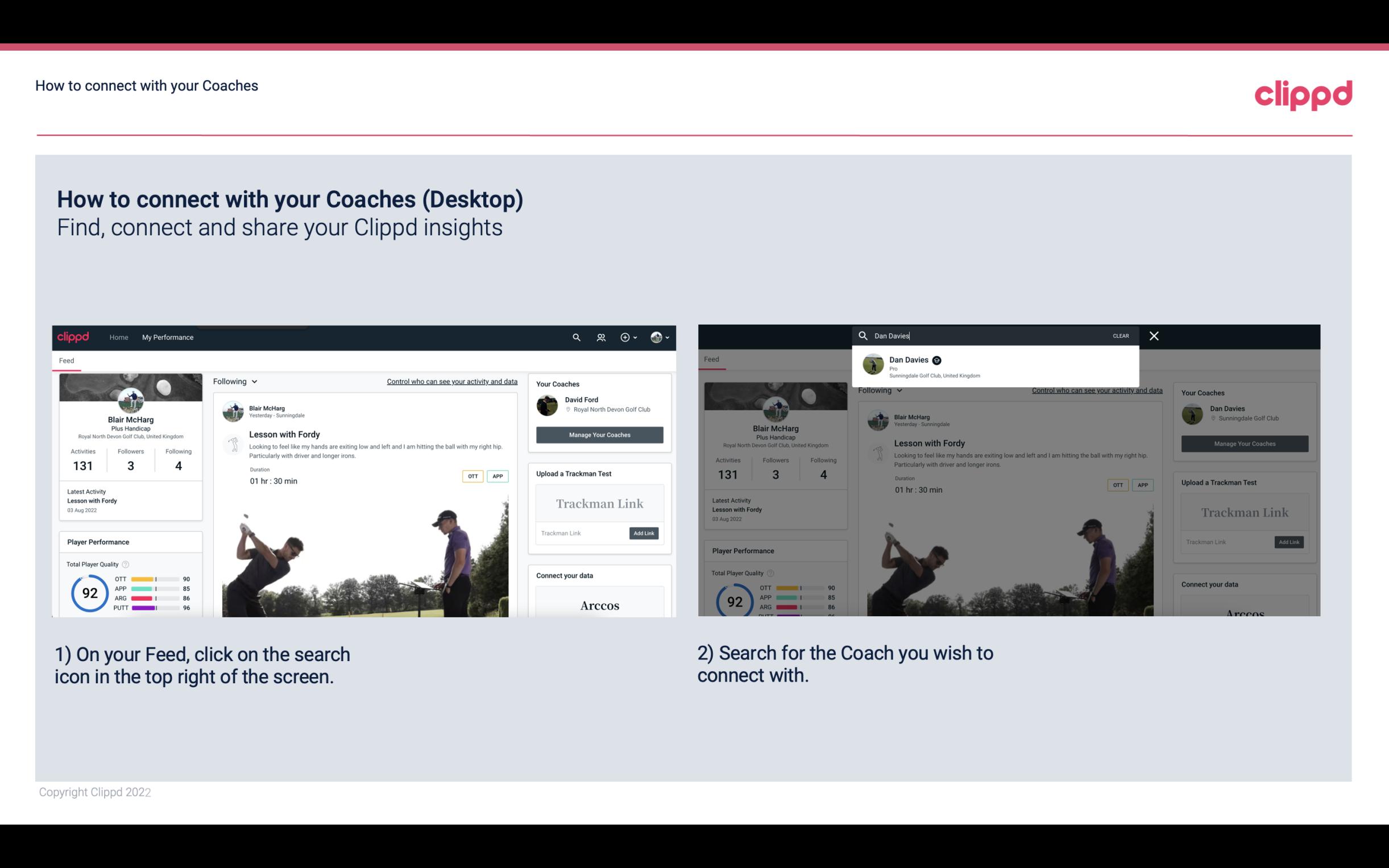The height and width of the screenshot is (868, 1389).
Task: Toggle control who sees your activity
Action: 451,381
